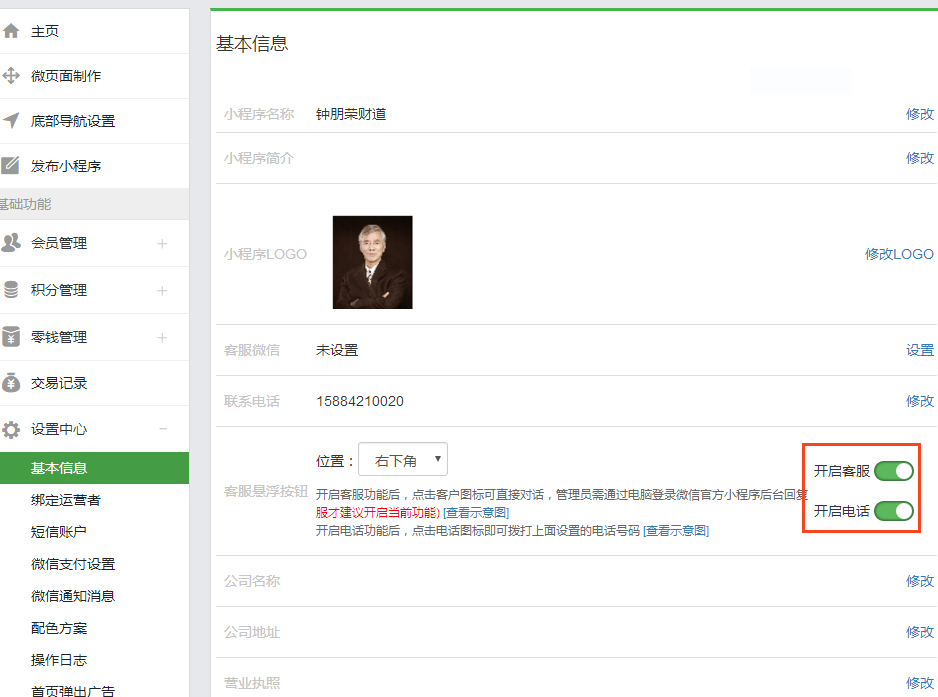Screen dimensions: 938x697
Task: Click the move-arrows icon for 微页面制作
Action: coord(11,76)
